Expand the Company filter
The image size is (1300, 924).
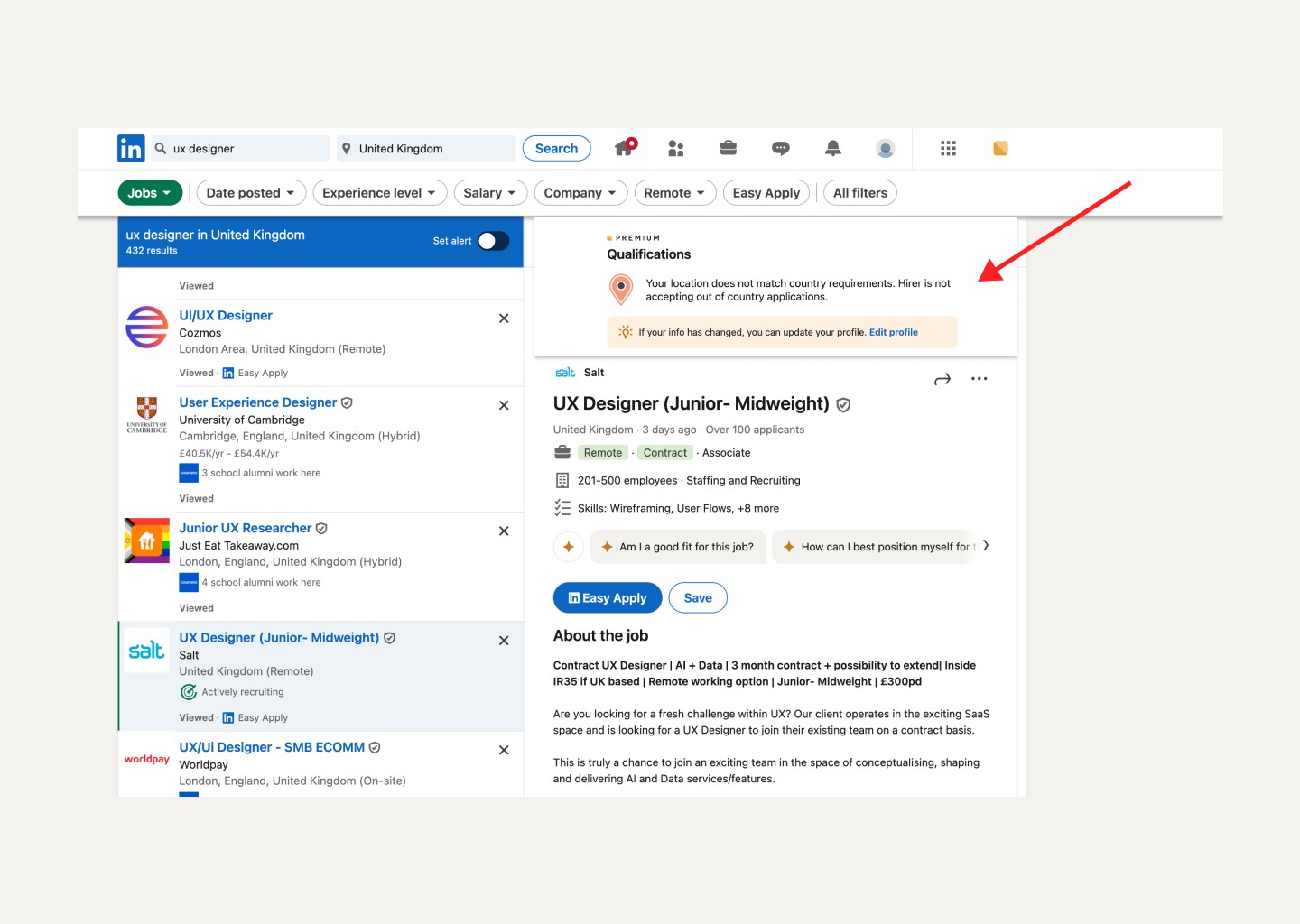(x=580, y=193)
